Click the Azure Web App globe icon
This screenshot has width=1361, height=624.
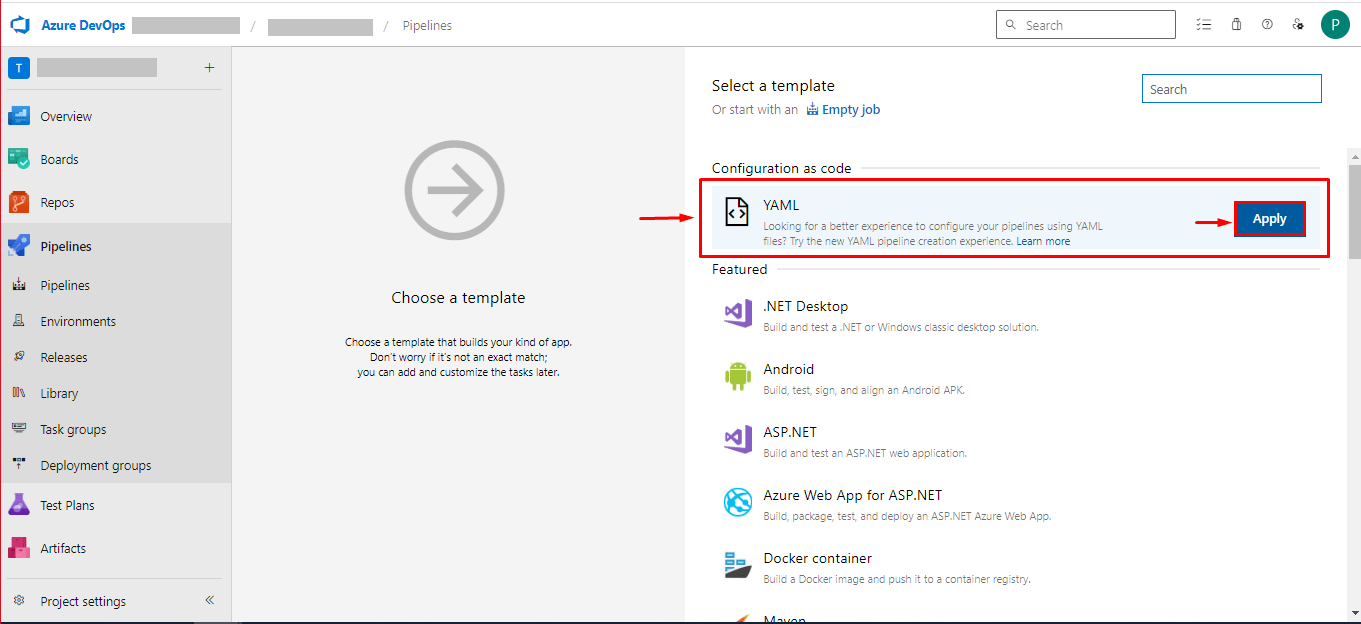coord(737,503)
